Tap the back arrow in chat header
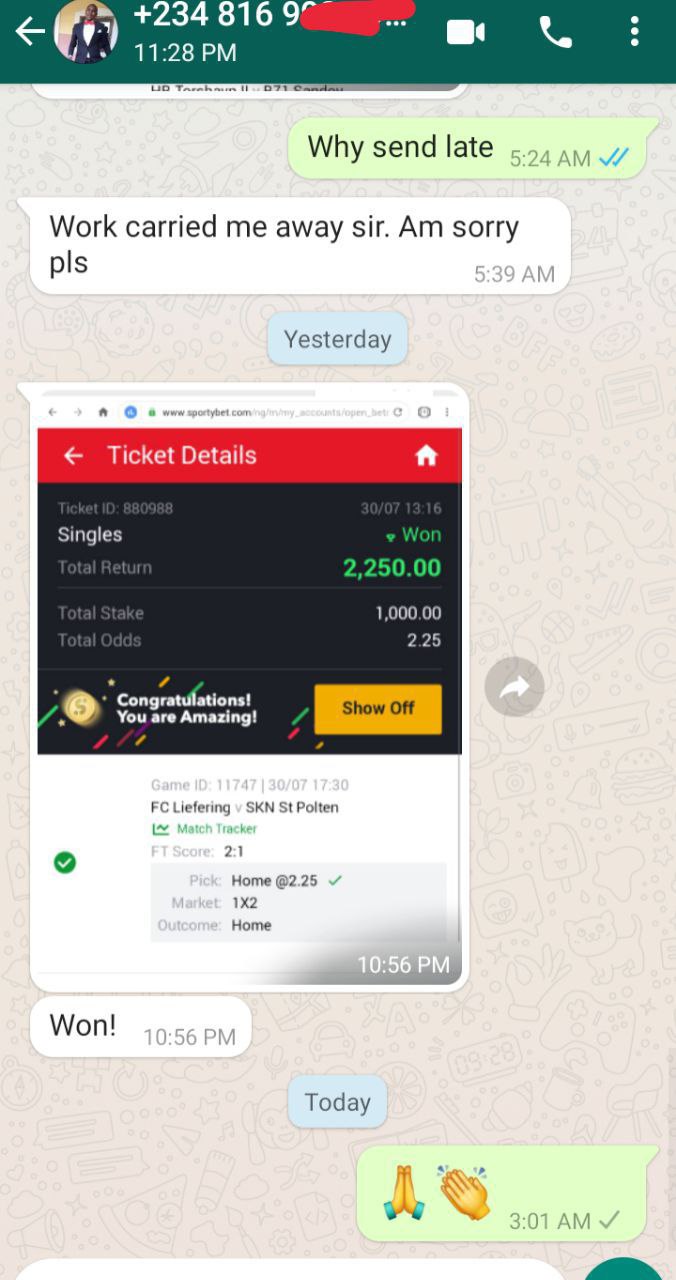676x1280 pixels. click(29, 32)
